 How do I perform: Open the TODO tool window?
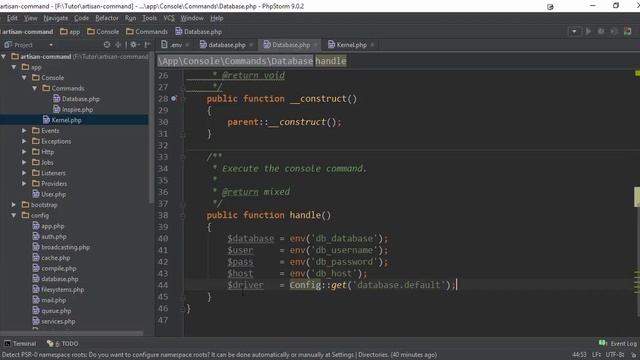(x=62, y=344)
